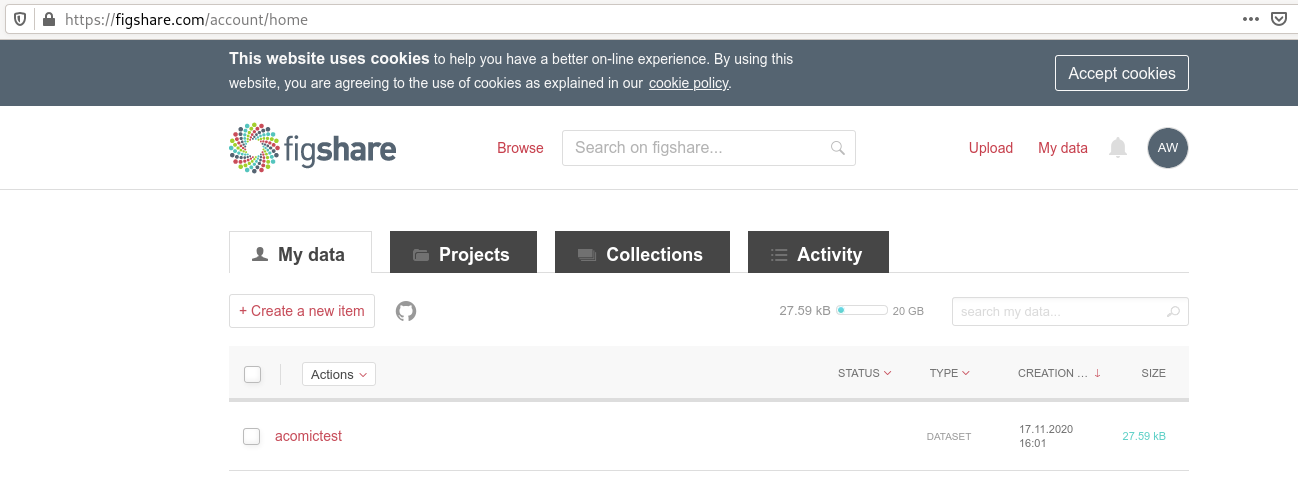Select the acomictest item checkbox
The image size is (1298, 478).
252,436
